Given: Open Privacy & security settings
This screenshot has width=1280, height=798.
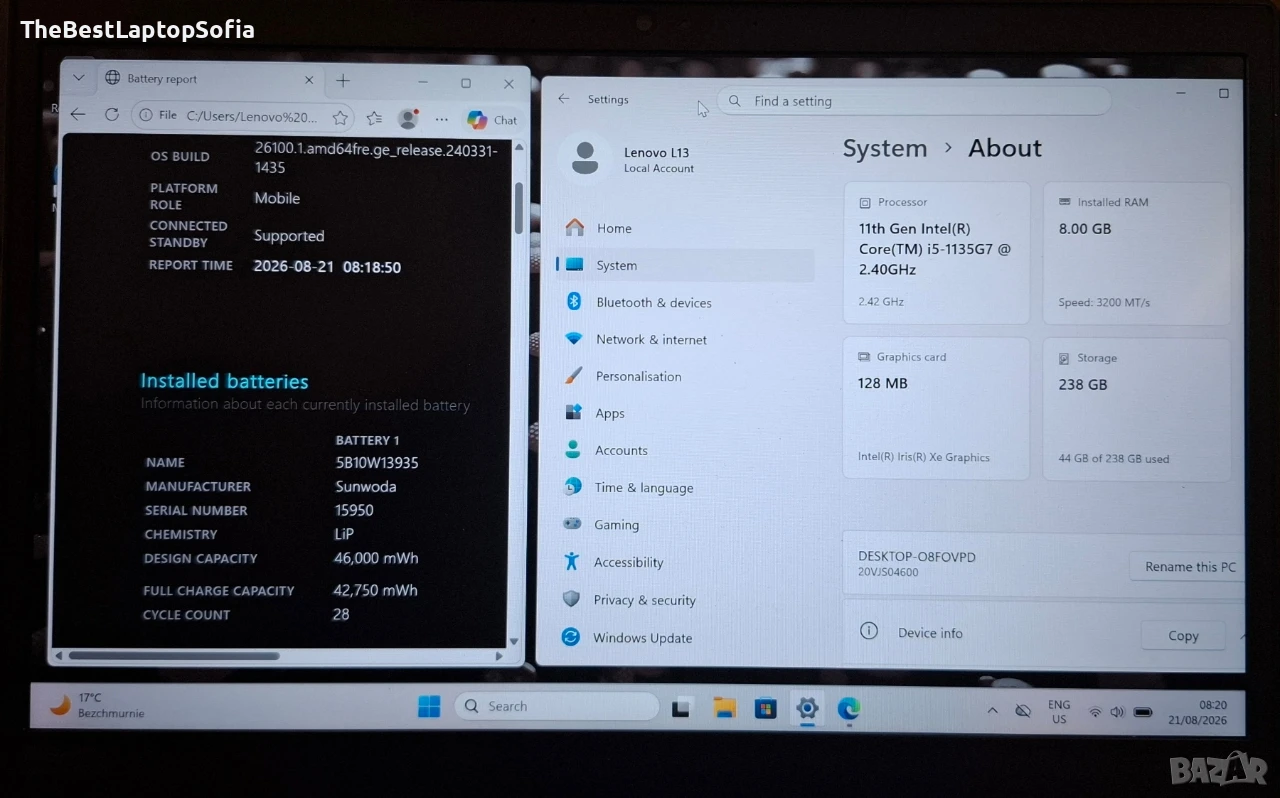Looking at the screenshot, I should tap(685, 600).
